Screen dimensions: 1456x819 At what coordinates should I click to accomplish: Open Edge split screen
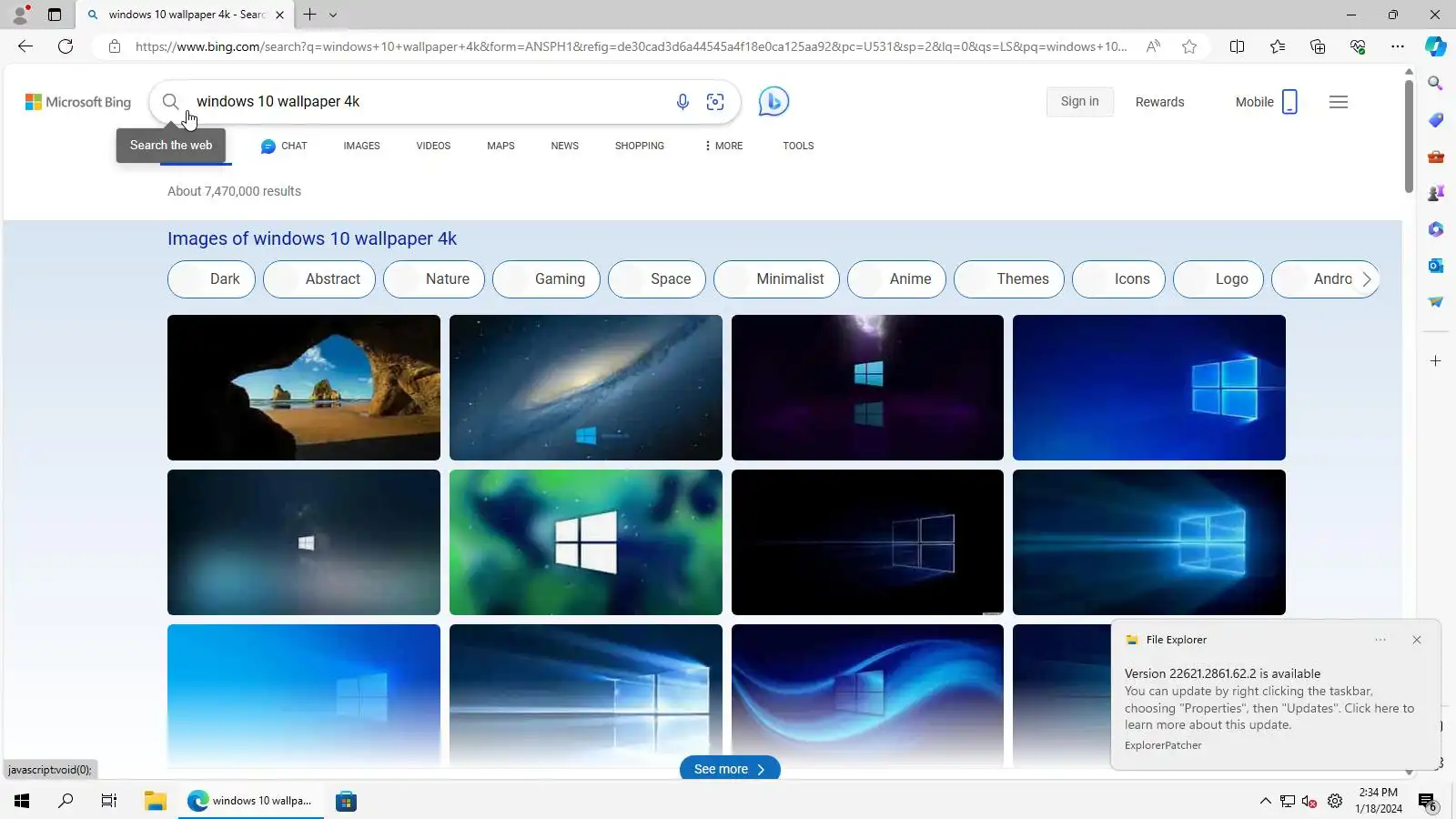pyautogui.click(x=1237, y=46)
